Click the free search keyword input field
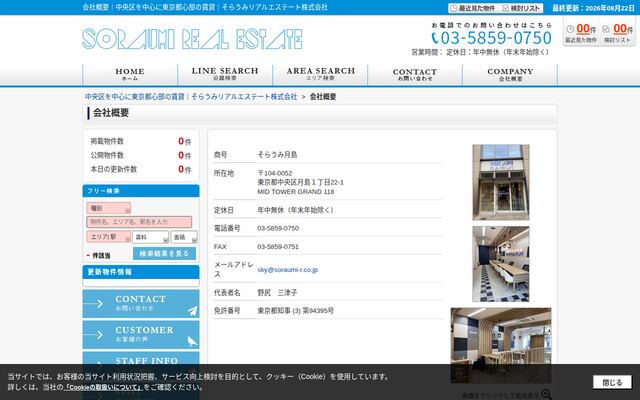 point(139,222)
